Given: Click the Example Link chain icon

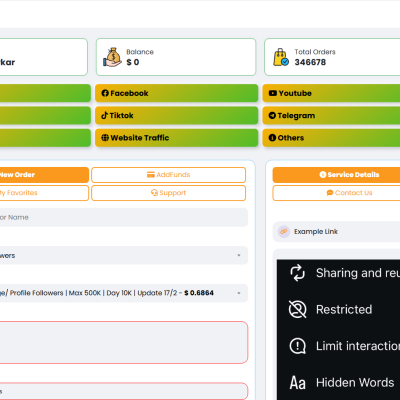Looking at the screenshot, I should (x=284, y=231).
